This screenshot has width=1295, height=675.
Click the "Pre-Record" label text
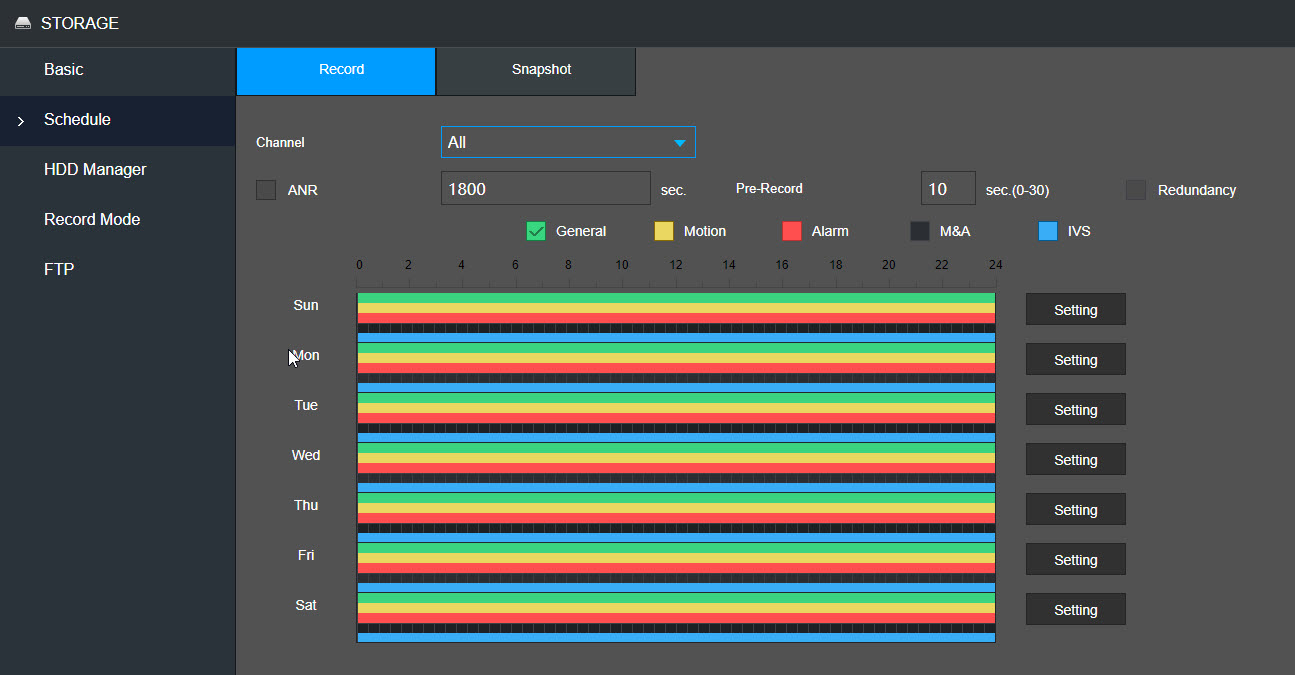click(769, 188)
